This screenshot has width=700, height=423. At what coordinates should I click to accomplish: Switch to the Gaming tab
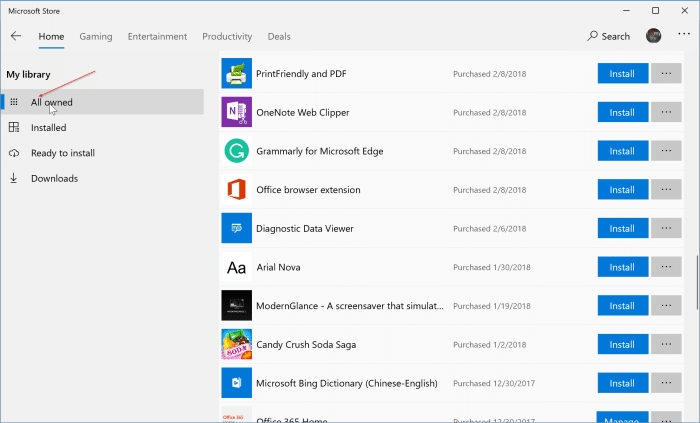pos(96,37)
